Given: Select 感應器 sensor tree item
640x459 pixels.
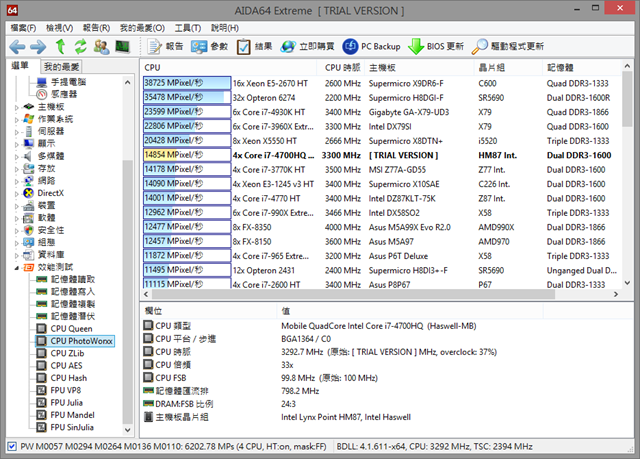Looking at the screenshot, I should (64, 94).
